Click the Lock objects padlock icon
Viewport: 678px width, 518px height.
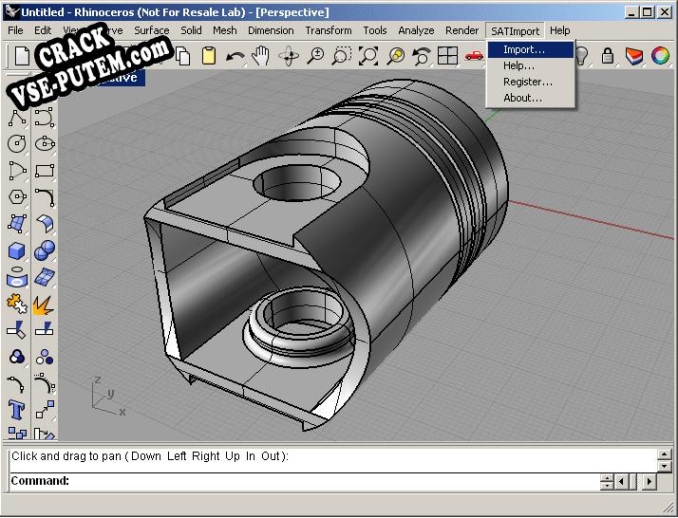coord(608,56)
